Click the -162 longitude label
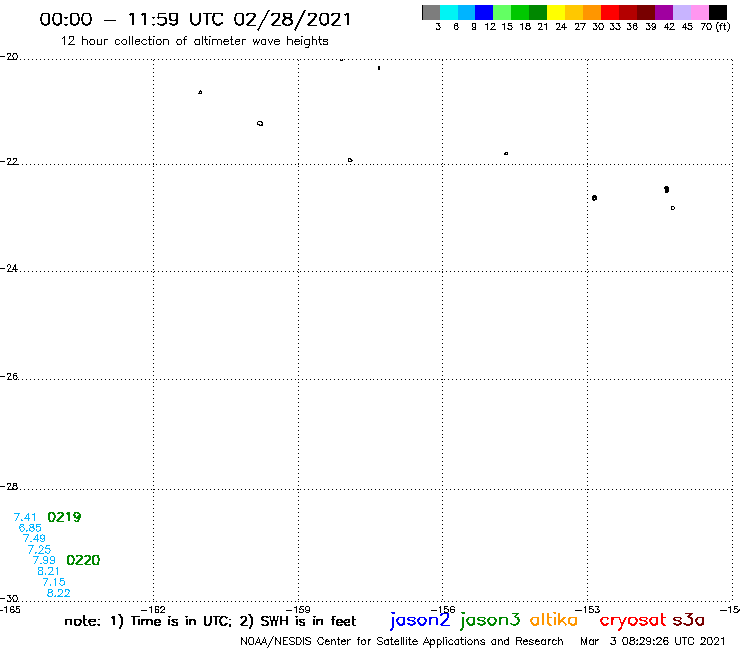This screenshot has height=650, width=740. click(x=153, y=609)
